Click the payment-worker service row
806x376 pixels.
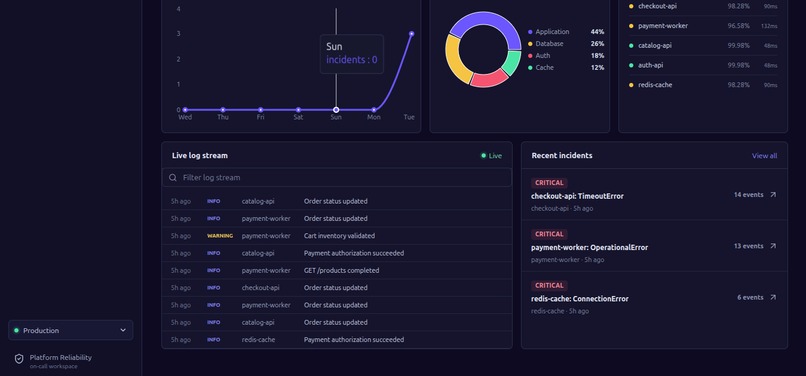703,26
